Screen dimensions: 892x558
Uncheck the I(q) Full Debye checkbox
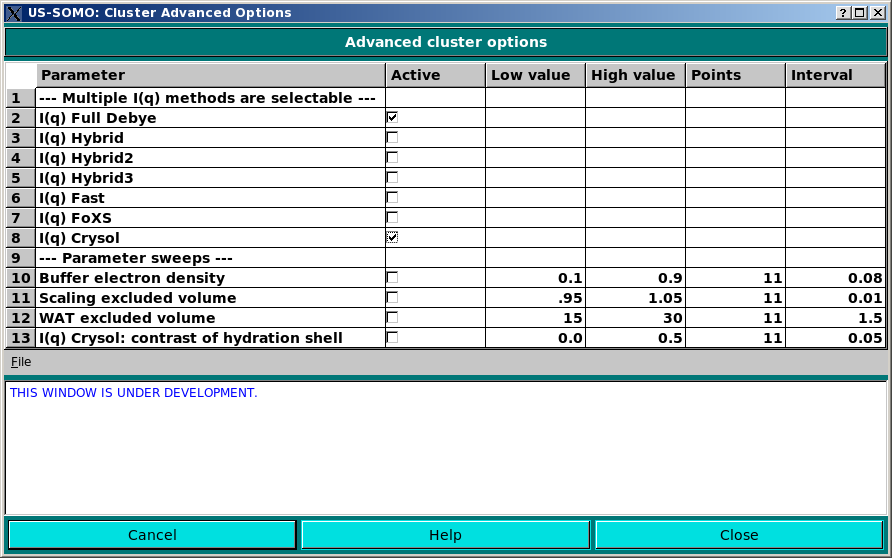392,118
